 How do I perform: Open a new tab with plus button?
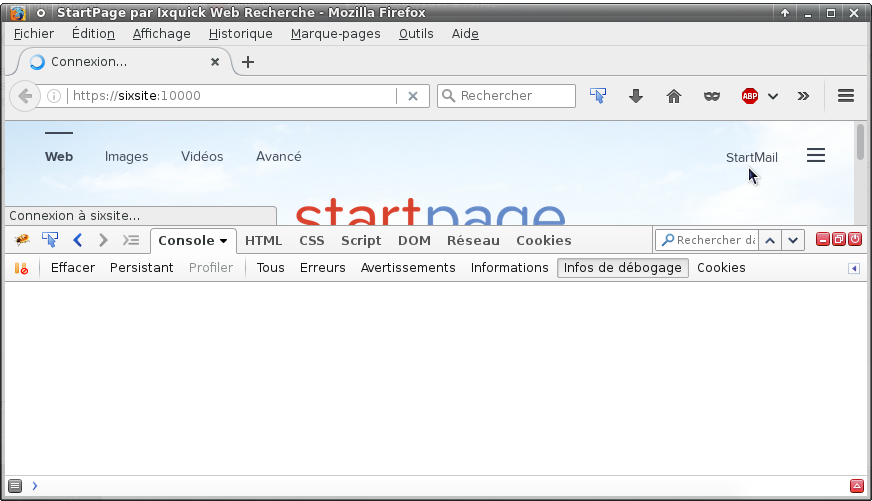pos(248,62)
